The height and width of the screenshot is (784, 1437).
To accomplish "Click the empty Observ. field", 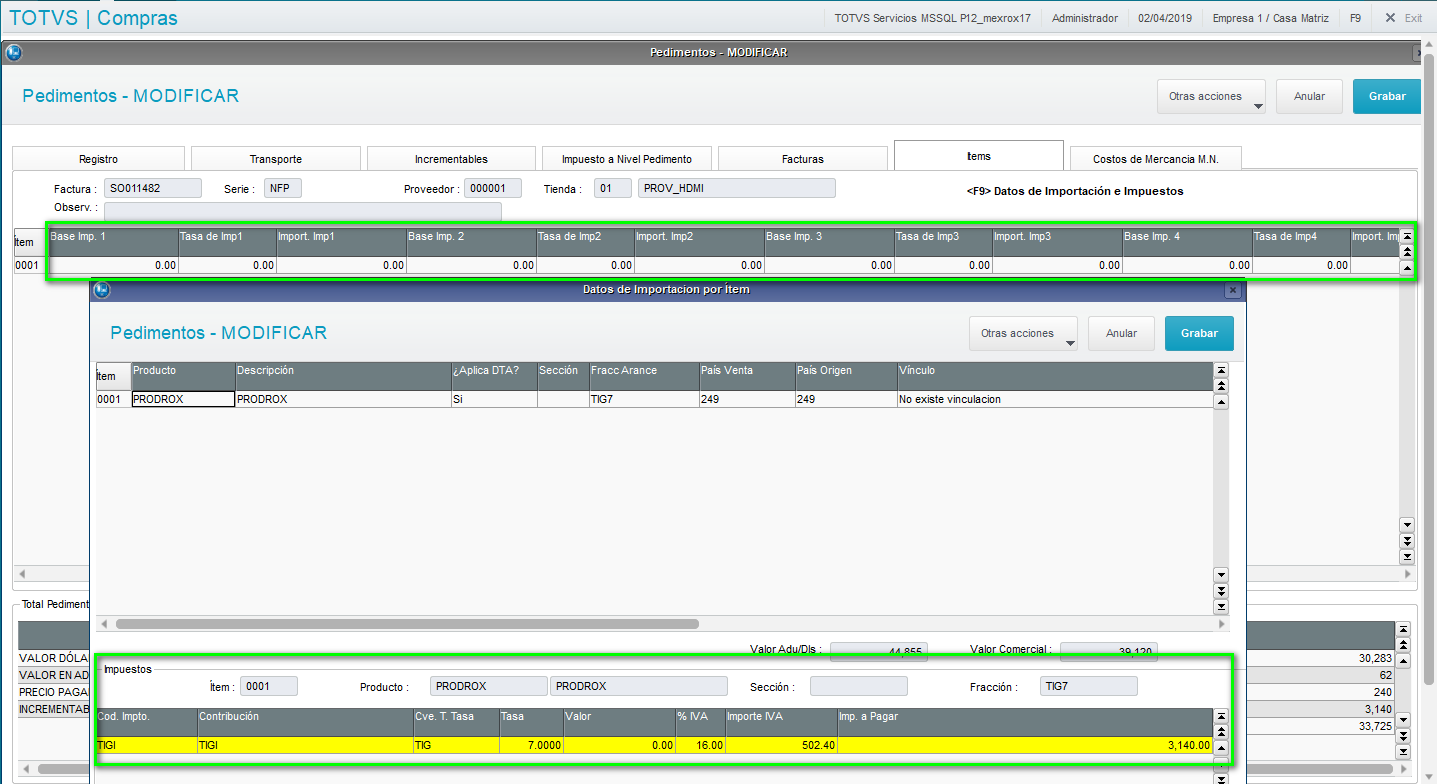I will [x=303, y=210].
